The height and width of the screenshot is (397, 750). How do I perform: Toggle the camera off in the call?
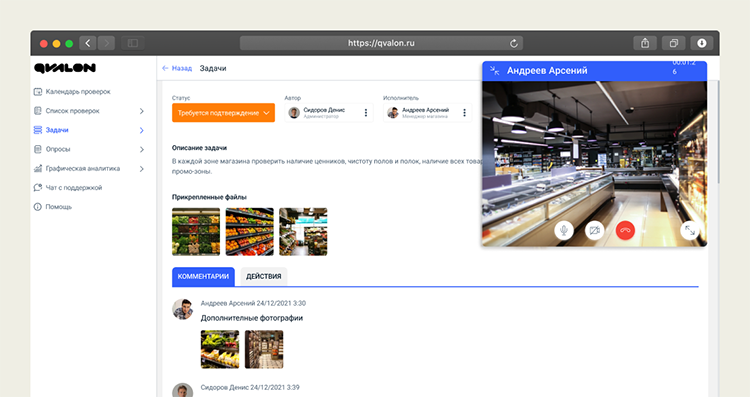pos(595,230)
